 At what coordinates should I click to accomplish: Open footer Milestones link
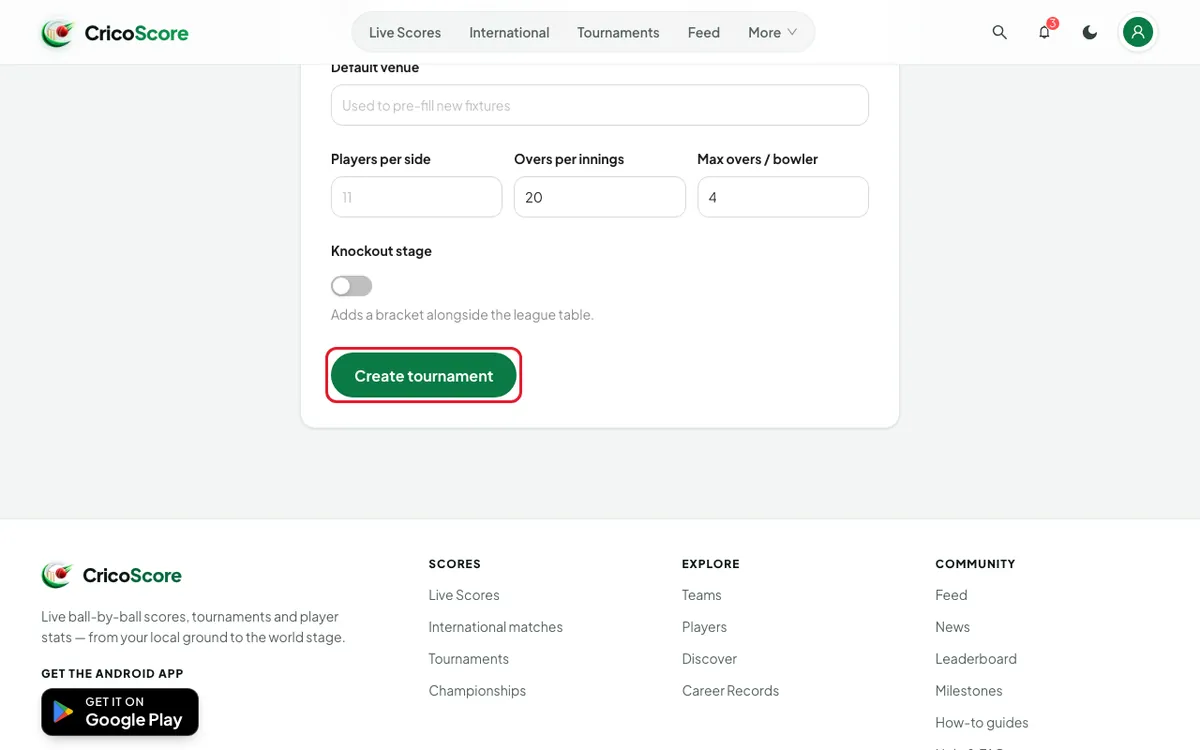pos(969,691)
